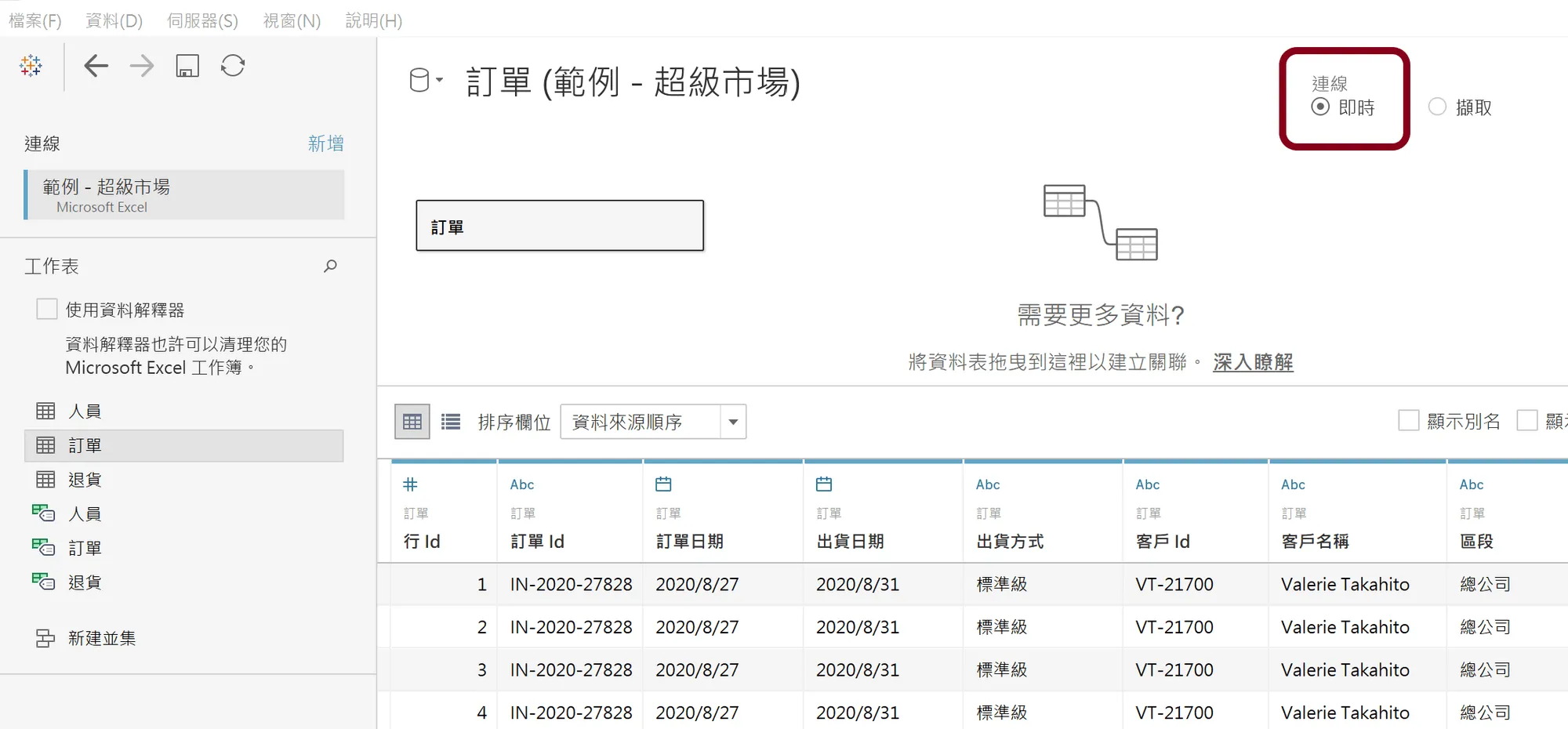This screenshot has width=1568, height=729.
Task: Click the 客戶名稱 column header name
Action: coord(1316,541)
